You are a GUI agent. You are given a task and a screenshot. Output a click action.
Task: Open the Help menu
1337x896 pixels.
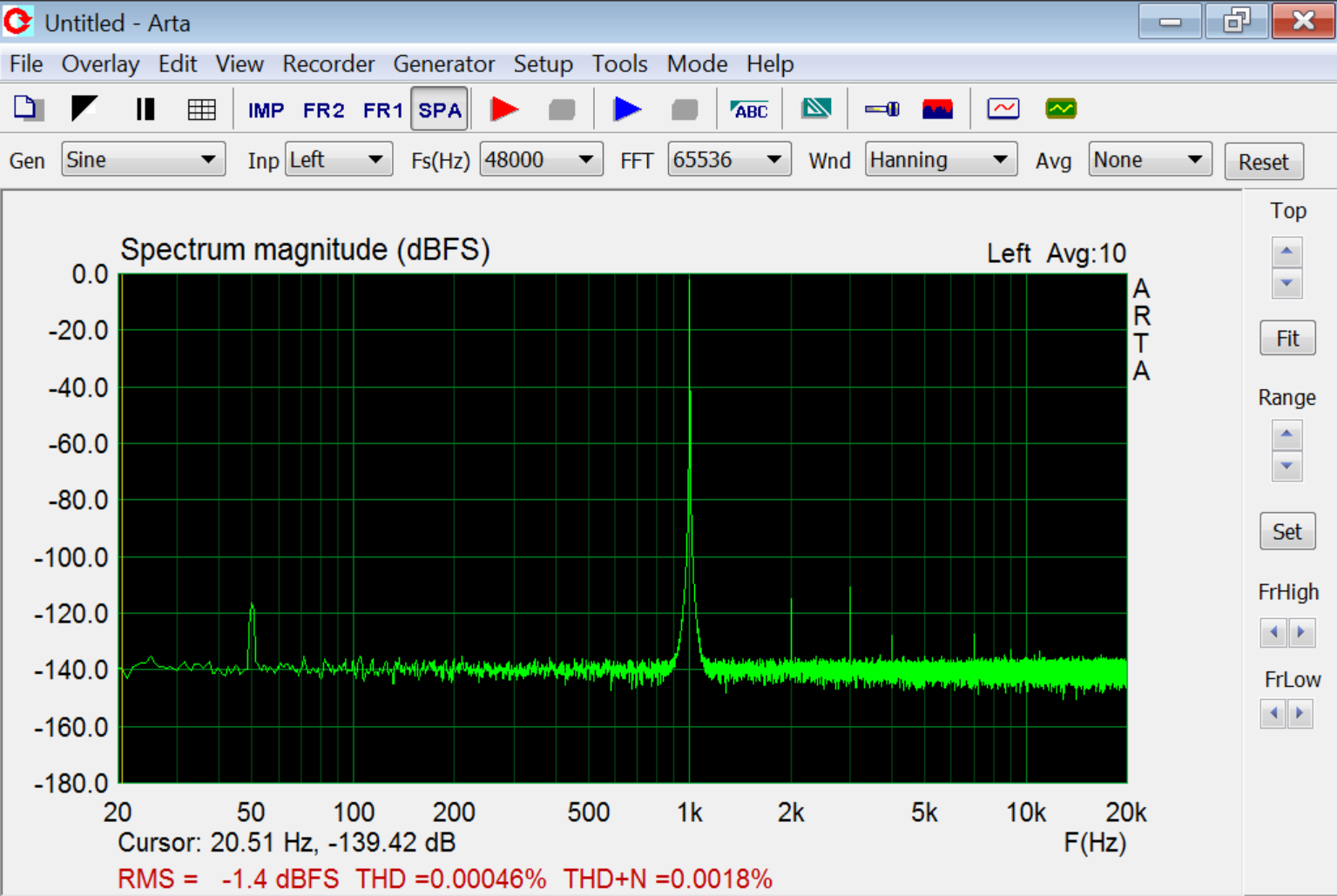click(770, 64)
